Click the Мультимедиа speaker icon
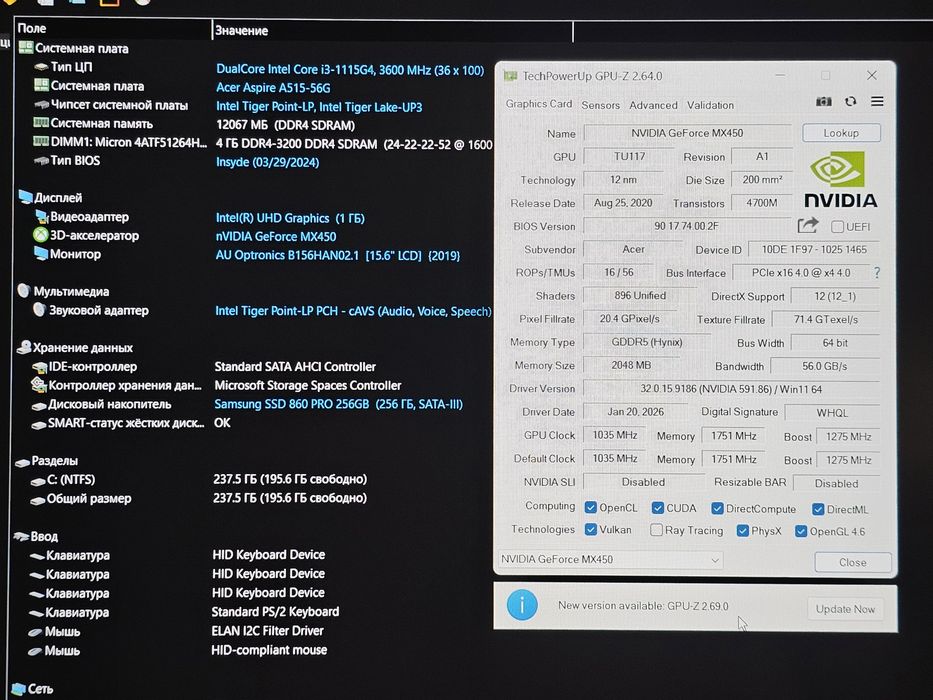933x700 pixels. point(24,290)
